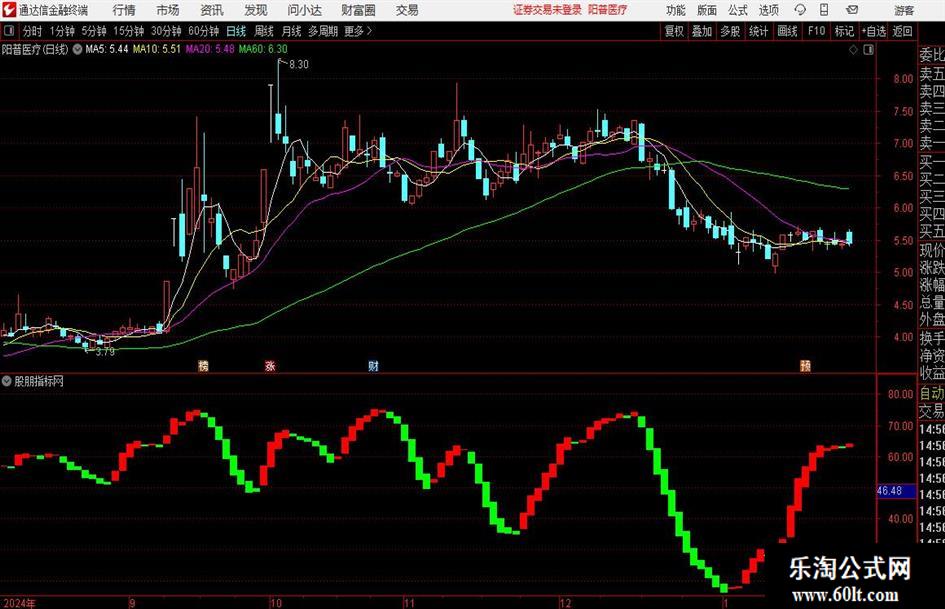945x609 pixels.
Task: Toggle the left sidebar panel icon
Action: 9,31
